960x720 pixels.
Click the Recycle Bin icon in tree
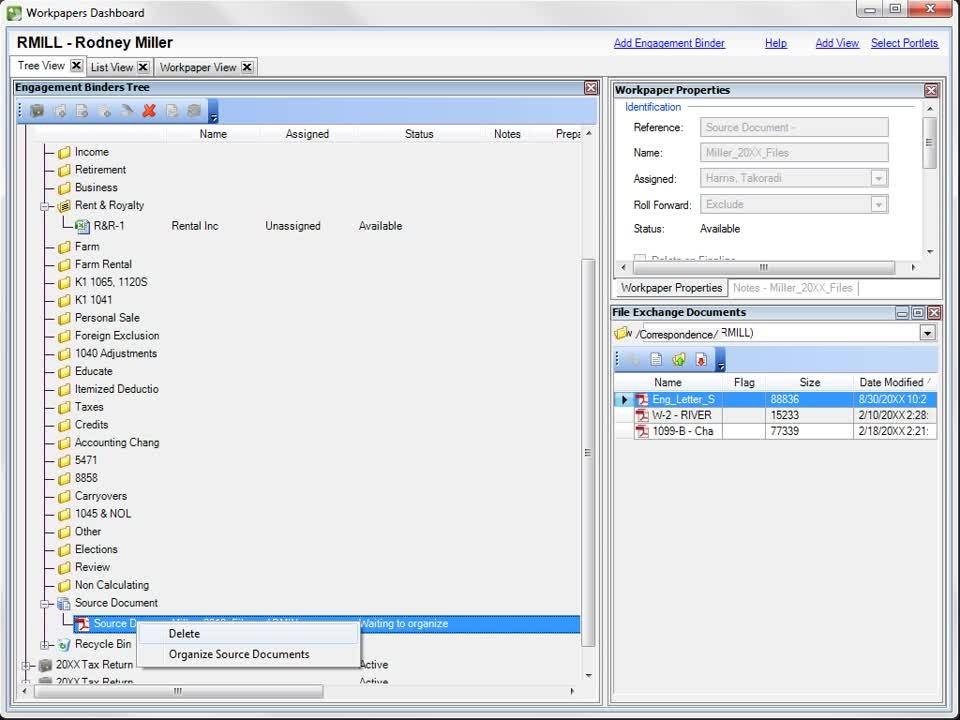pyautogui.click(x=63, y=645)
